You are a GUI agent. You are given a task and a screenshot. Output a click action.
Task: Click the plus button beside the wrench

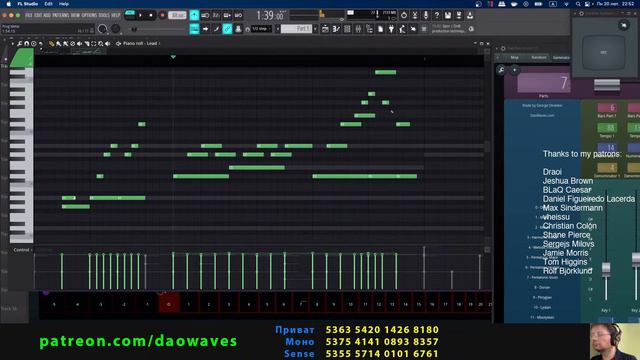pyautogui.click(x=514, y=70)
